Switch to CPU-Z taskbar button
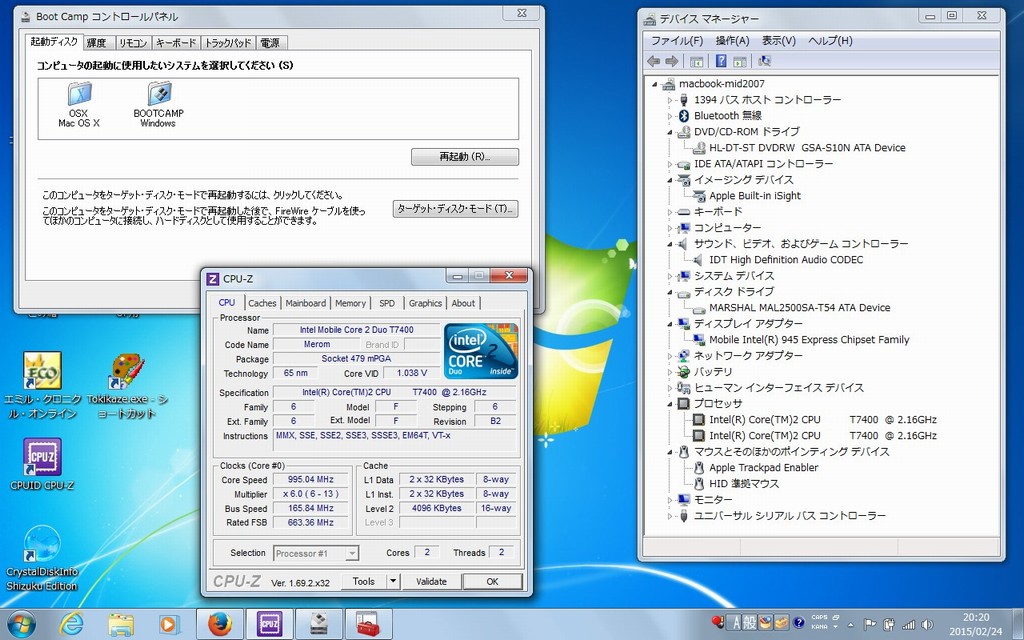 point(270,624)
